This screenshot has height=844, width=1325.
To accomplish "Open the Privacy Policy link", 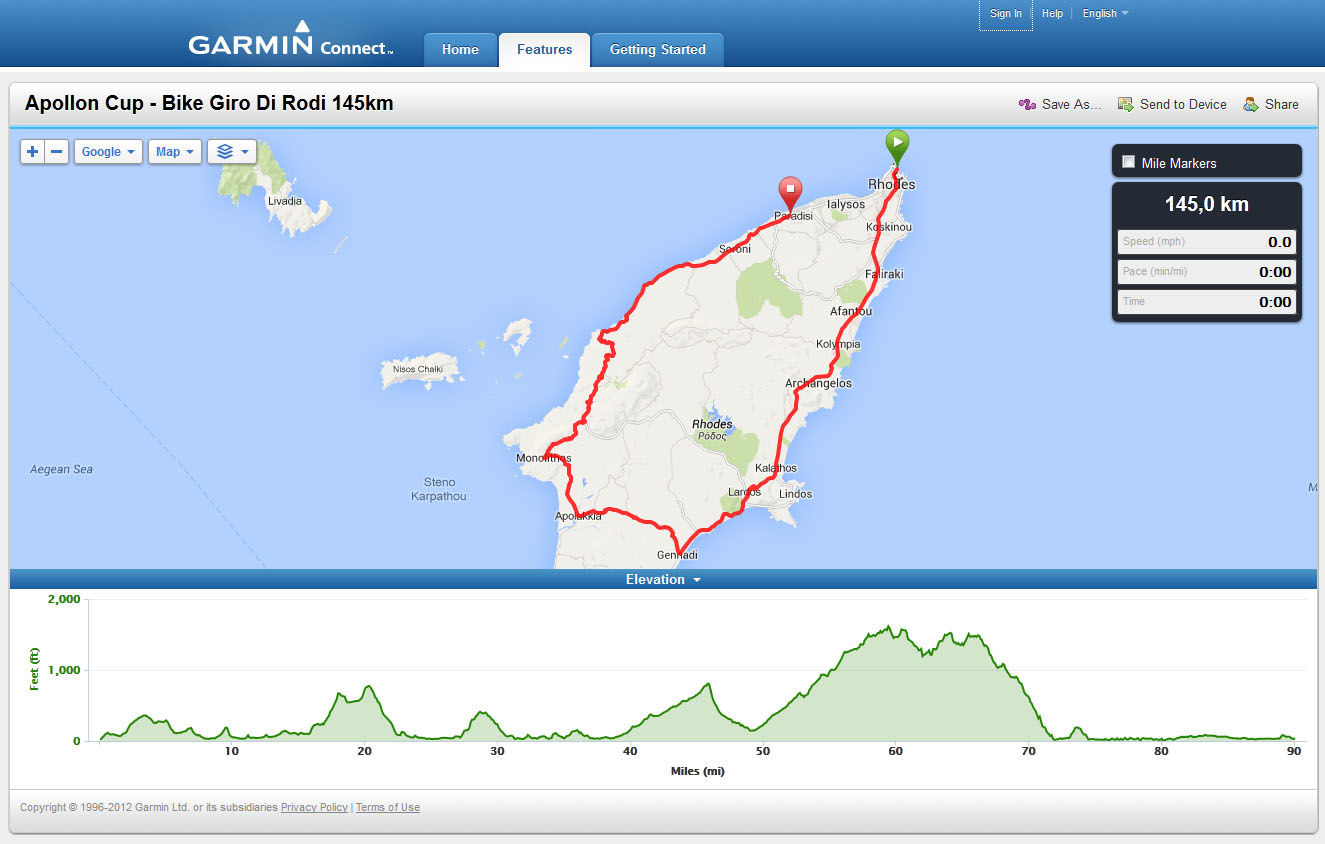I will 314,807.
